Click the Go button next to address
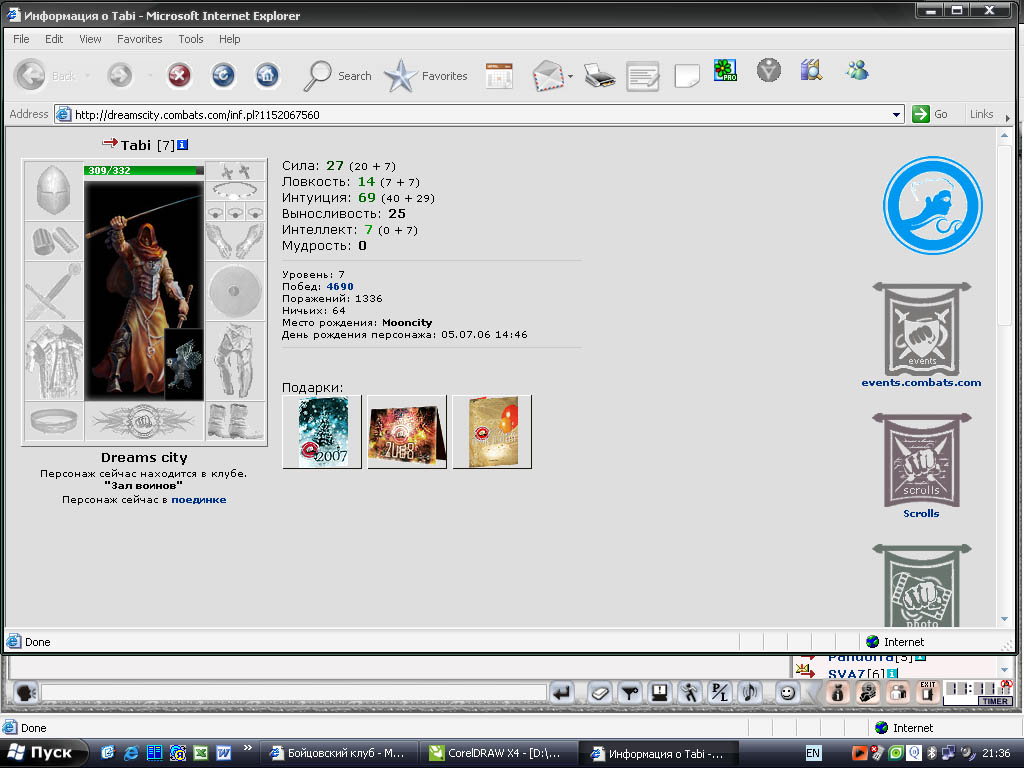Image resolution: width=1024 pixels, height=768 pixels. [x=930, y=114]
